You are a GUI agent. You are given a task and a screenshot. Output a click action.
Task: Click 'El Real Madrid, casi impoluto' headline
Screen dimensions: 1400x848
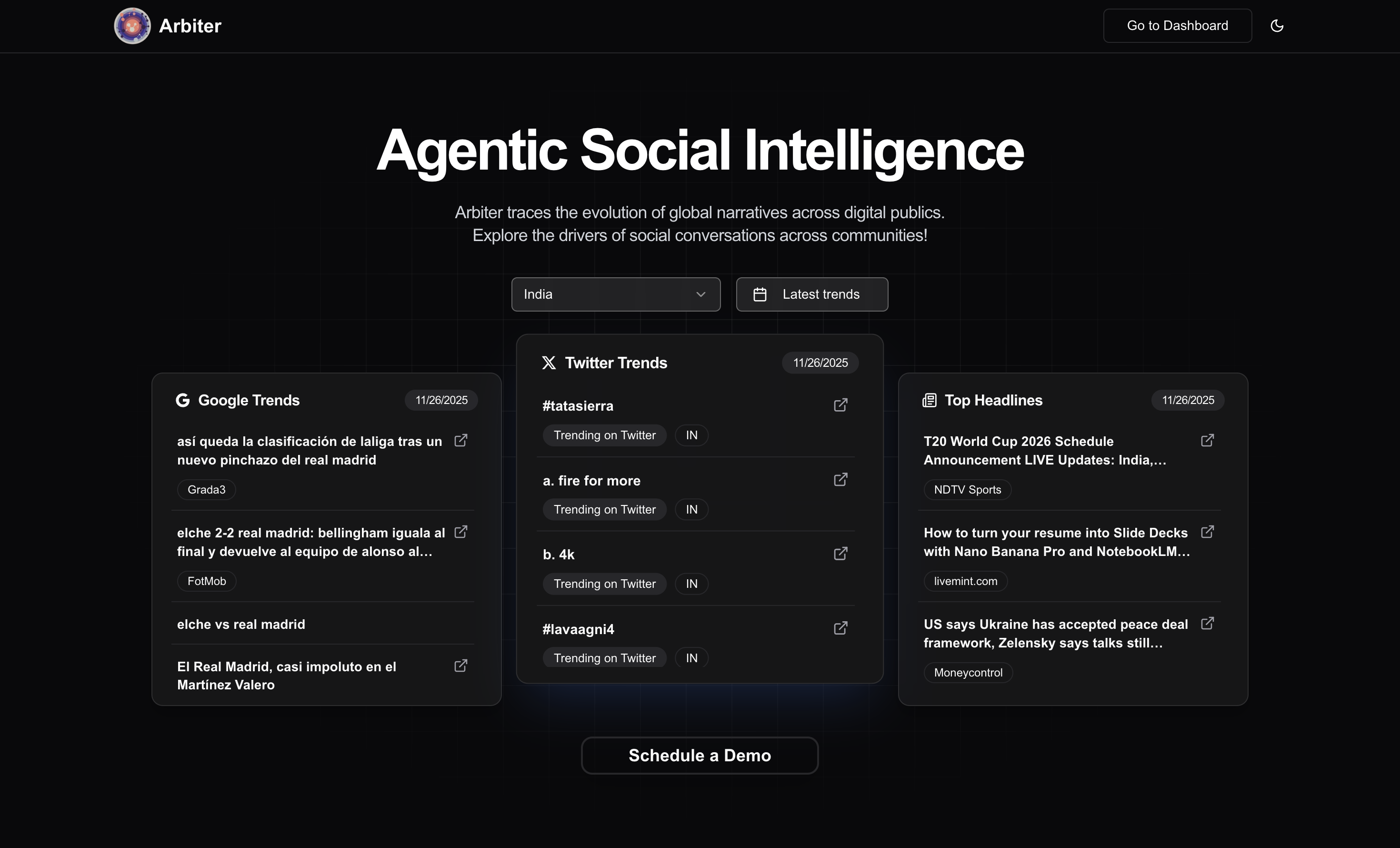pos(287,676)
